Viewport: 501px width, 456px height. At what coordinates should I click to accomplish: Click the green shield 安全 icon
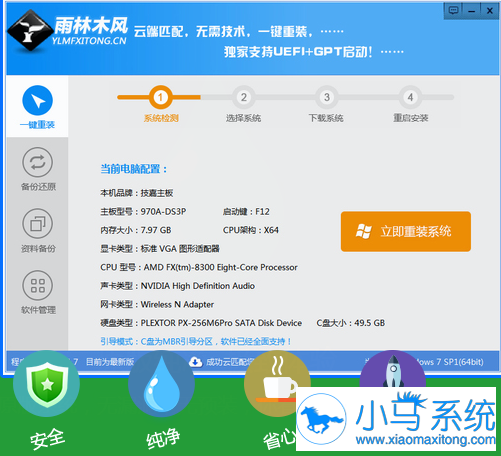coord(47,384)
